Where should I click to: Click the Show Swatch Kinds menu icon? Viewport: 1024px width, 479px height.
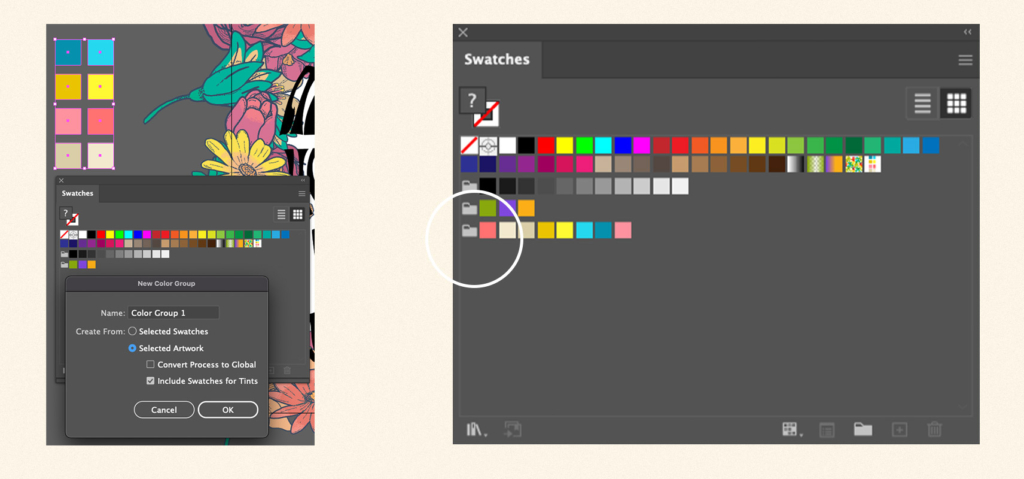(792, 429)
